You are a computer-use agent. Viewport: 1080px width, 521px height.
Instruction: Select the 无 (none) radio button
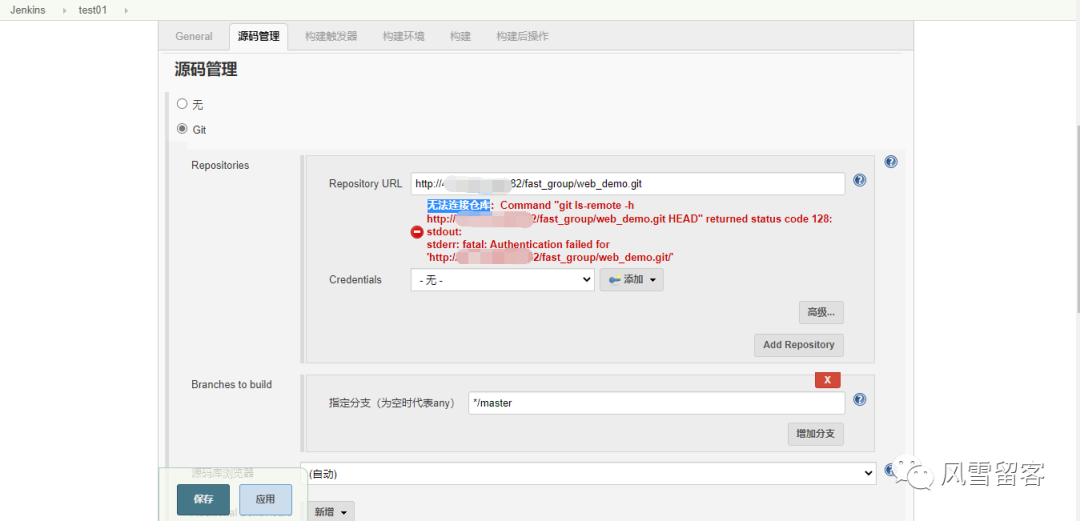point(182,104)
